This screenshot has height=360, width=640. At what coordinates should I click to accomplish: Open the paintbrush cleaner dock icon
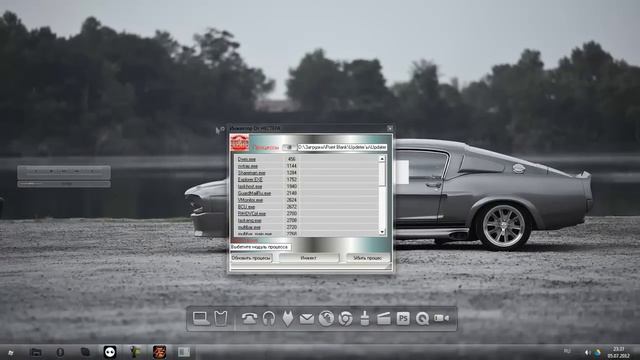[364, 318]
